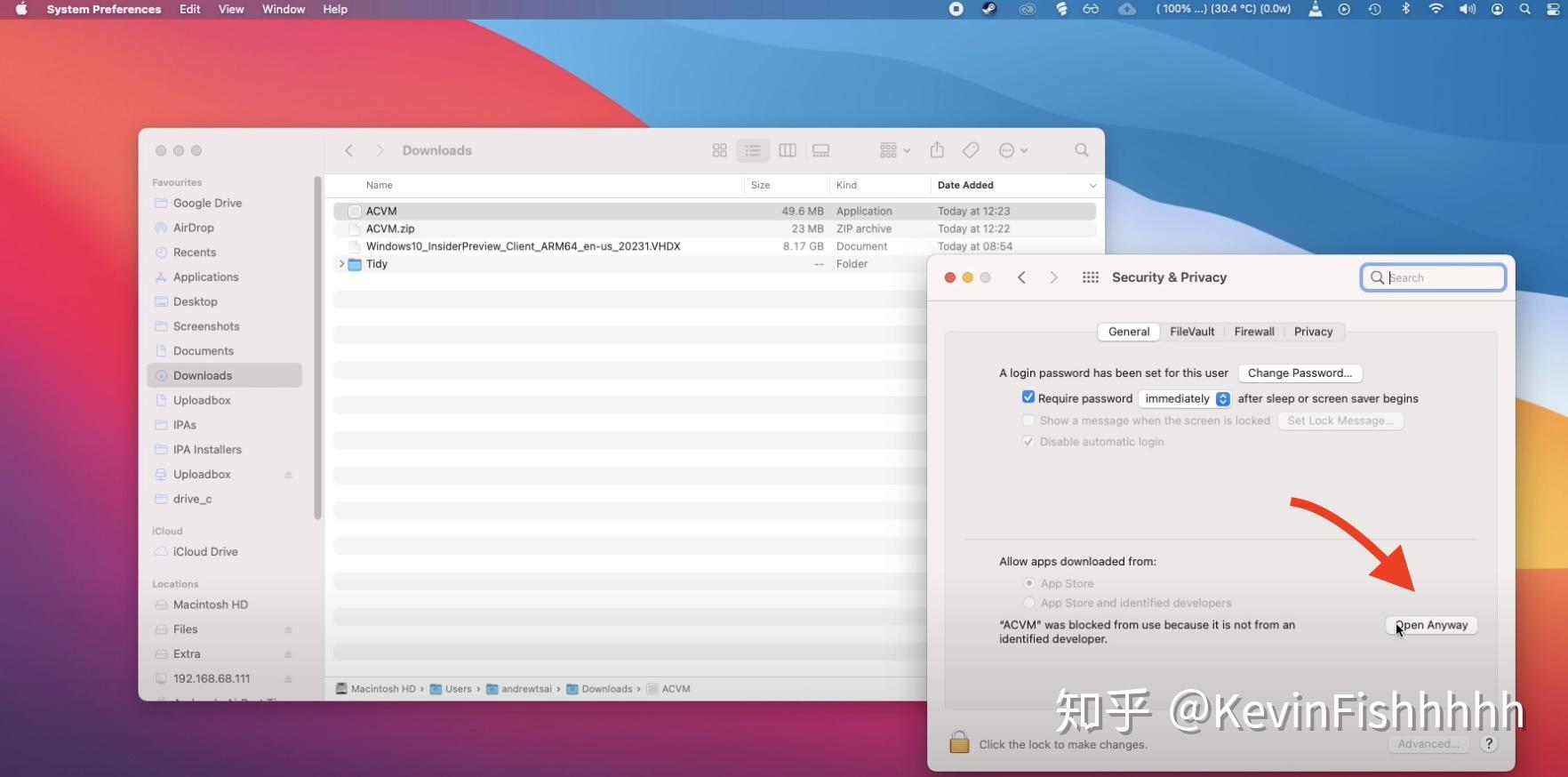Viewport: 1568px width, 777px height.
Task: Click the Wi-Fi icon in menu bar
Action: 1436,9
